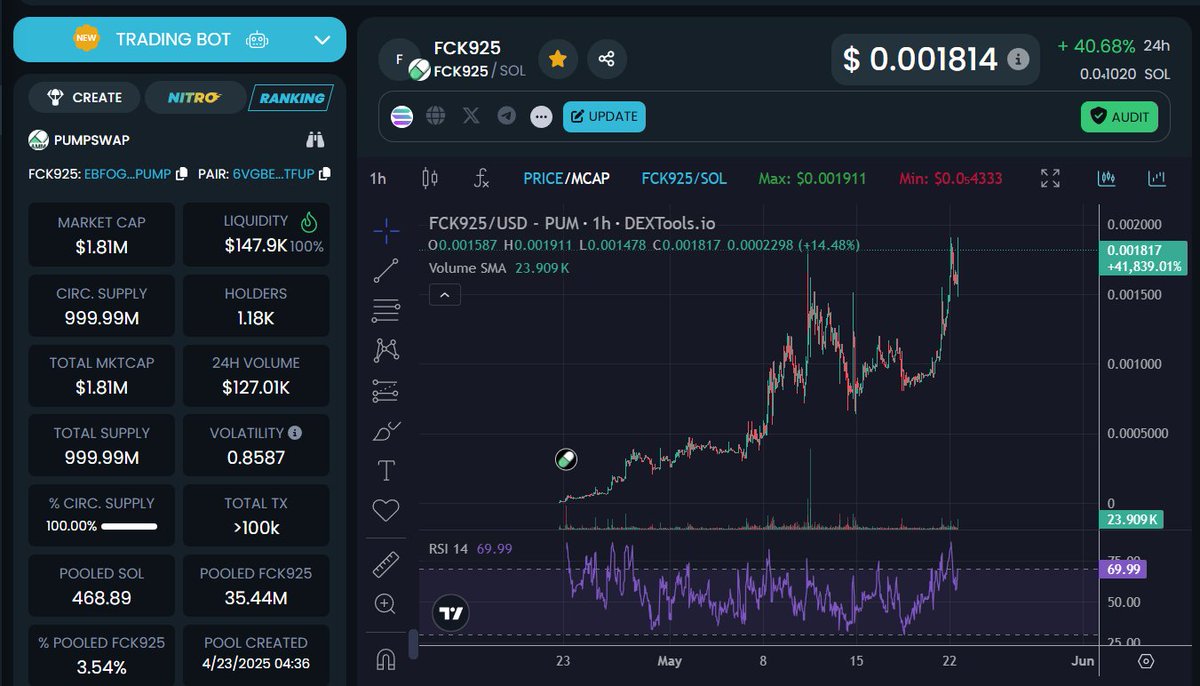Expand the TRADING BOT dropdown
This screenshot has height=686, width=1200.
[x=322, y=39]
